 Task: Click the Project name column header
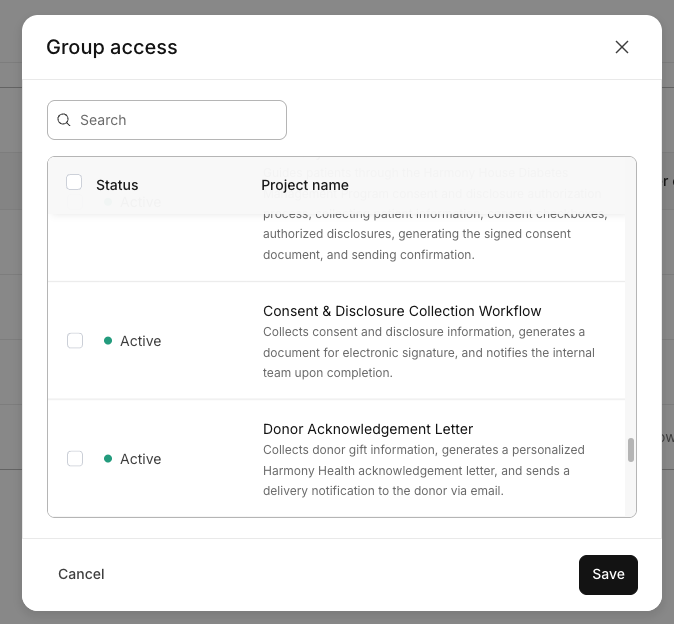(x=305, y=185)
